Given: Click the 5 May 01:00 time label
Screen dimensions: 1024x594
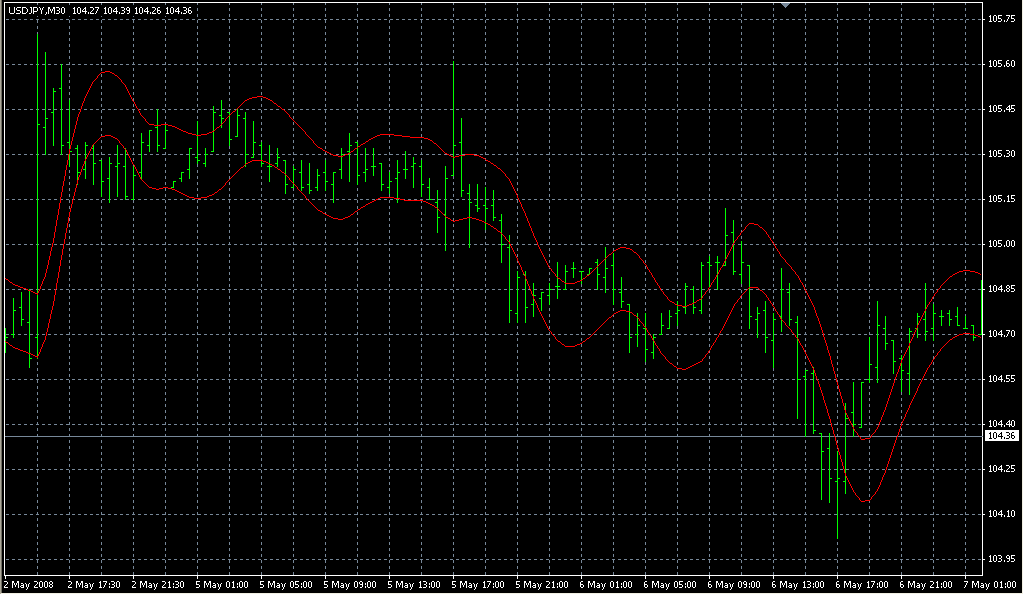Looking at the screenshot, I should point(222,583).
